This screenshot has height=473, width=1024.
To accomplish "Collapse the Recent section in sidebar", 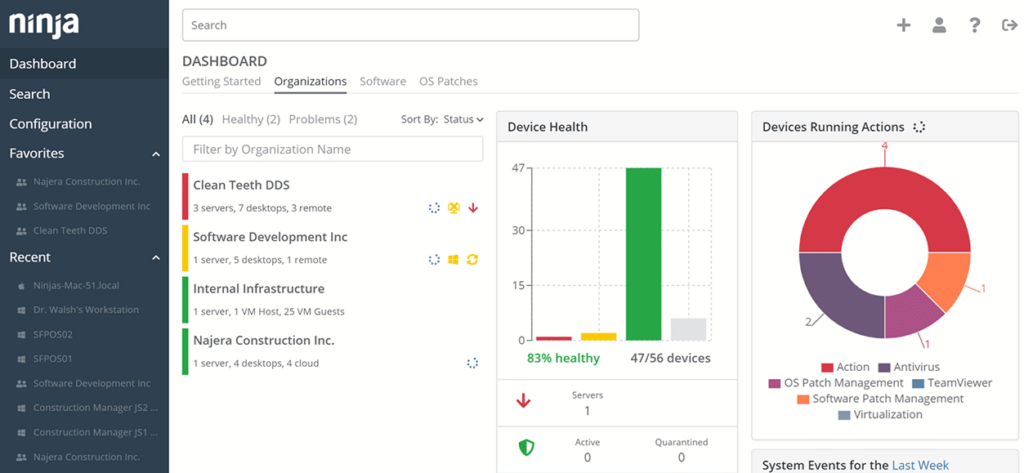I will pos(156,258).
